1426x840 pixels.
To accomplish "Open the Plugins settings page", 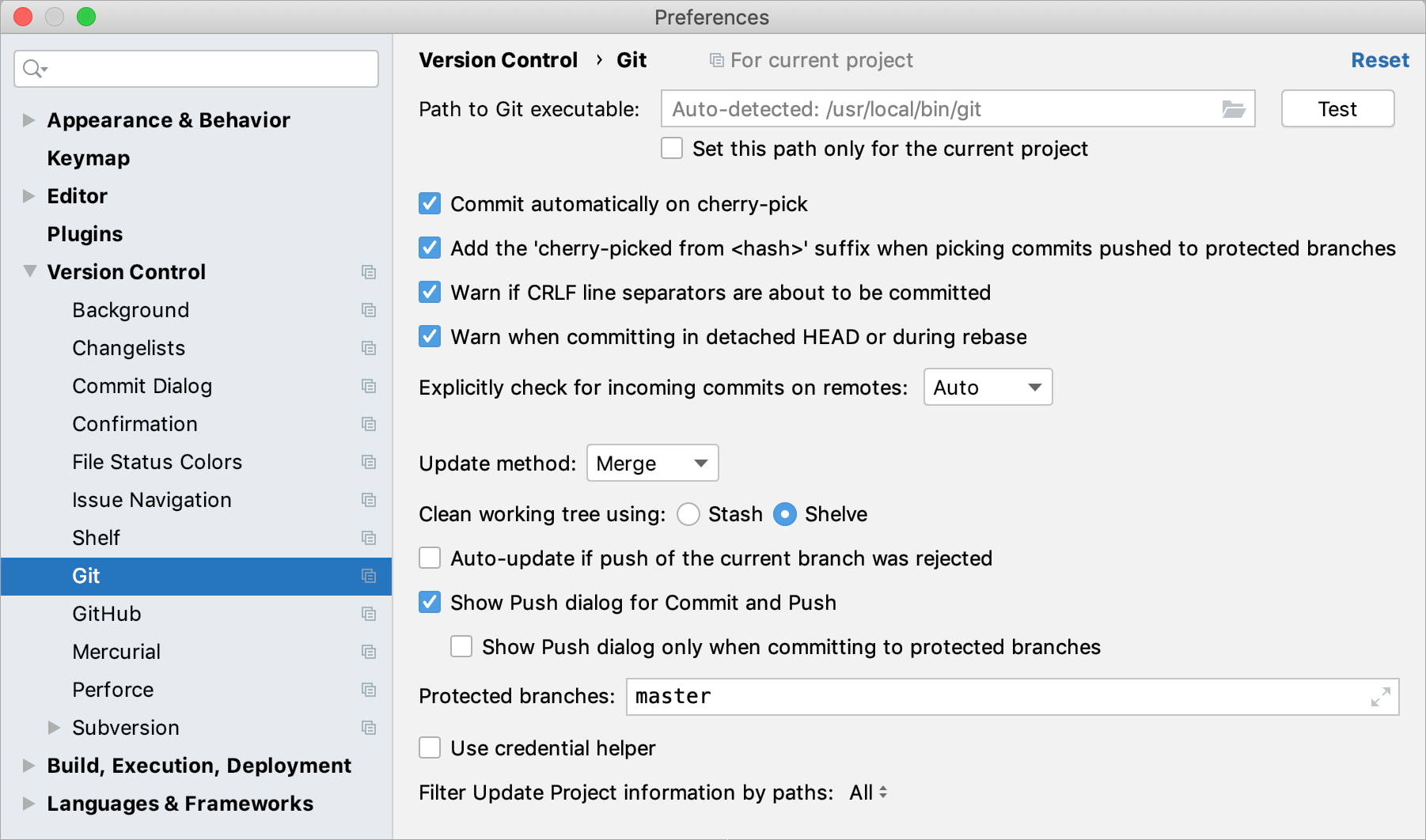I will 85,234.
